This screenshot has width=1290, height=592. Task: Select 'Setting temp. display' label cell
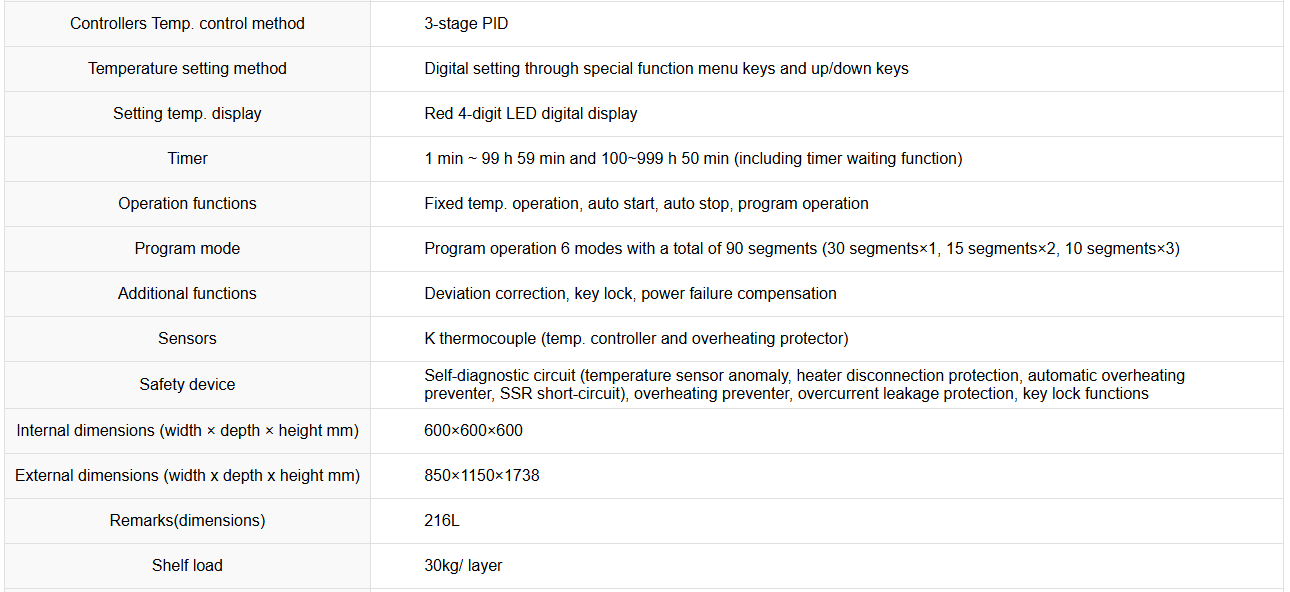pos(187,113)
